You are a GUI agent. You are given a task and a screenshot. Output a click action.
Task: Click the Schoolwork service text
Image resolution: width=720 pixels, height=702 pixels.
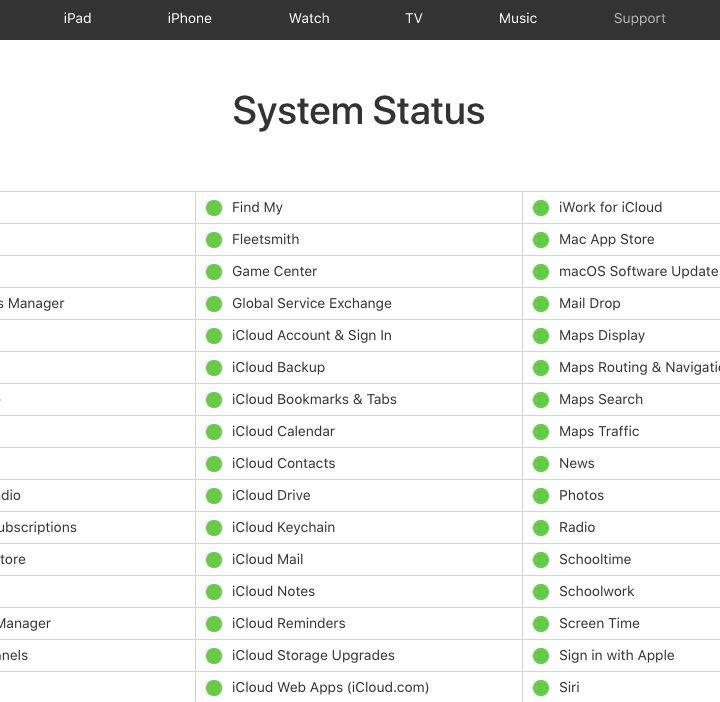[x=596, y=591]
